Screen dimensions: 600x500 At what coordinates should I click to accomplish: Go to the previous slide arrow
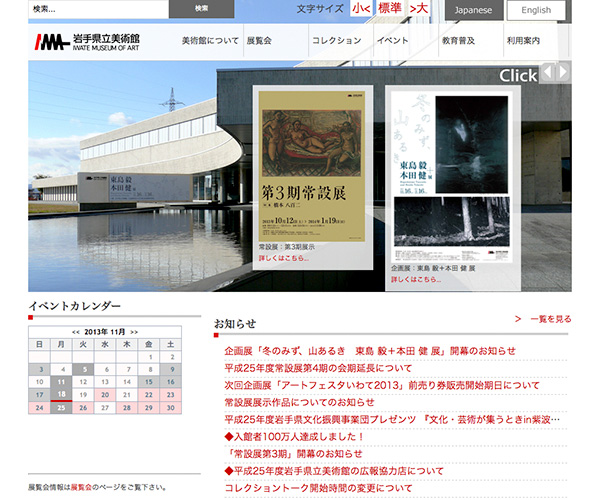click(x=547, y=73)
